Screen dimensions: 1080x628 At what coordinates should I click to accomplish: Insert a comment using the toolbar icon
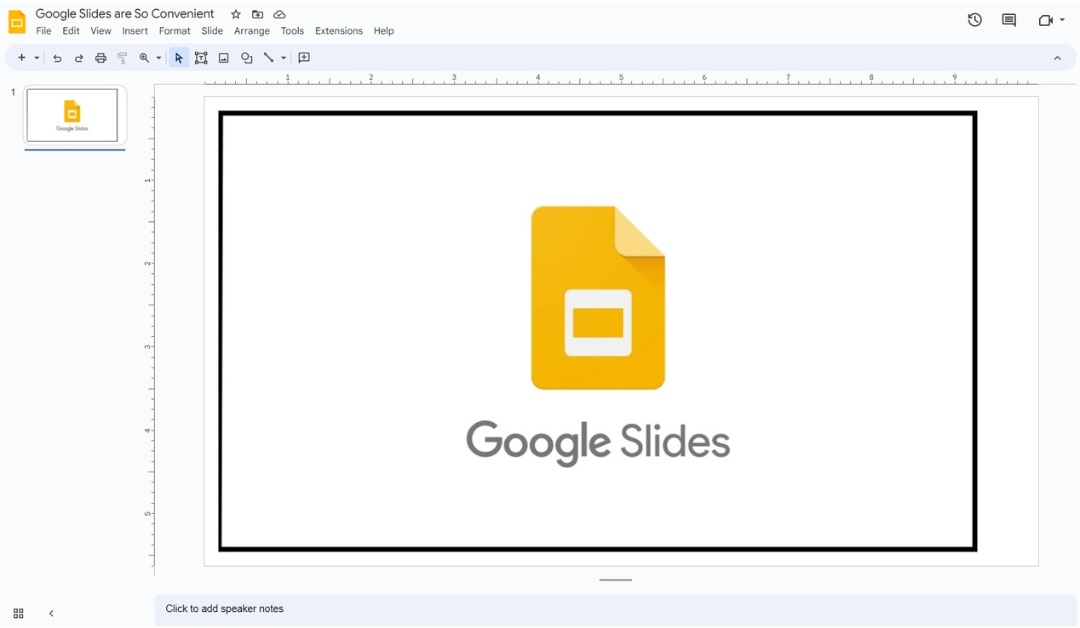click(304, 57)
